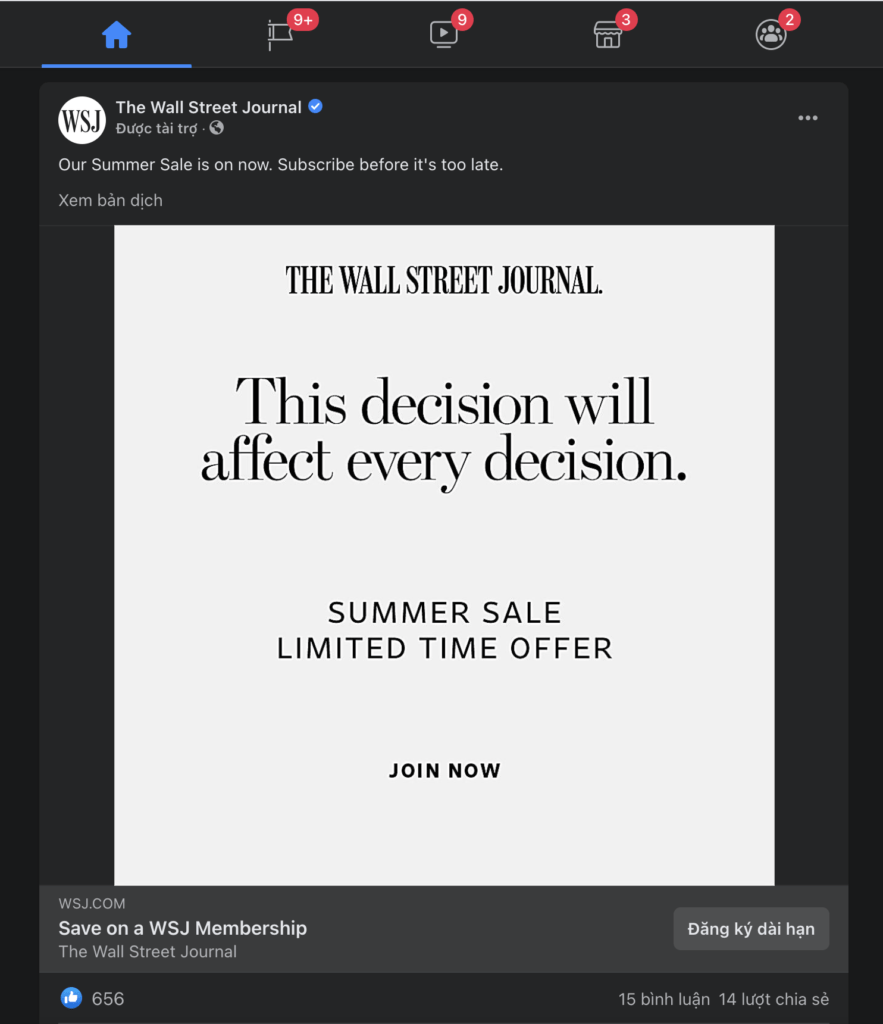883x1024 pixels.
Task: Open the 'Save on a WSJ Membership' headline
Action: pyautogui.click(x=182, y=928)
